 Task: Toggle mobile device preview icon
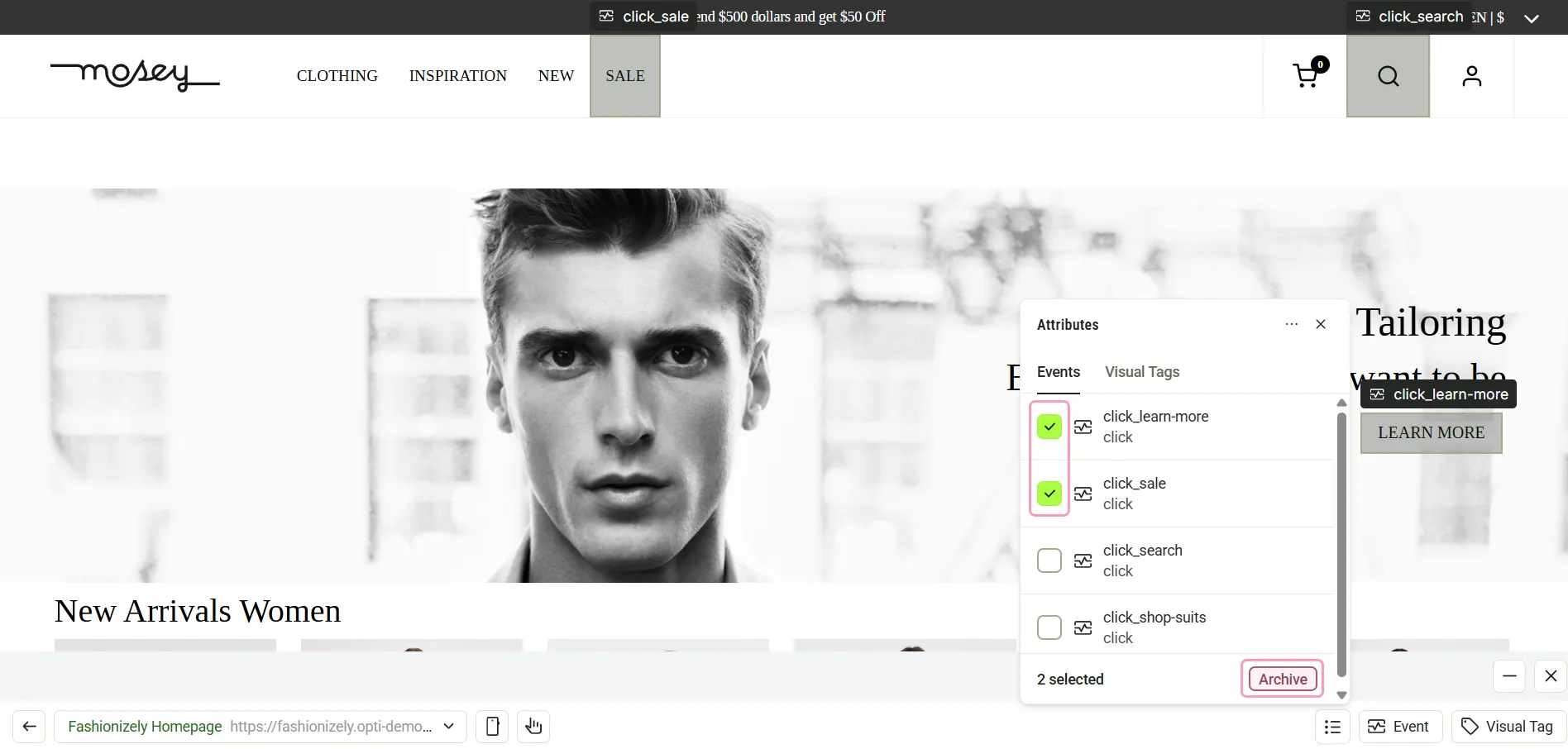coord(492,726)
